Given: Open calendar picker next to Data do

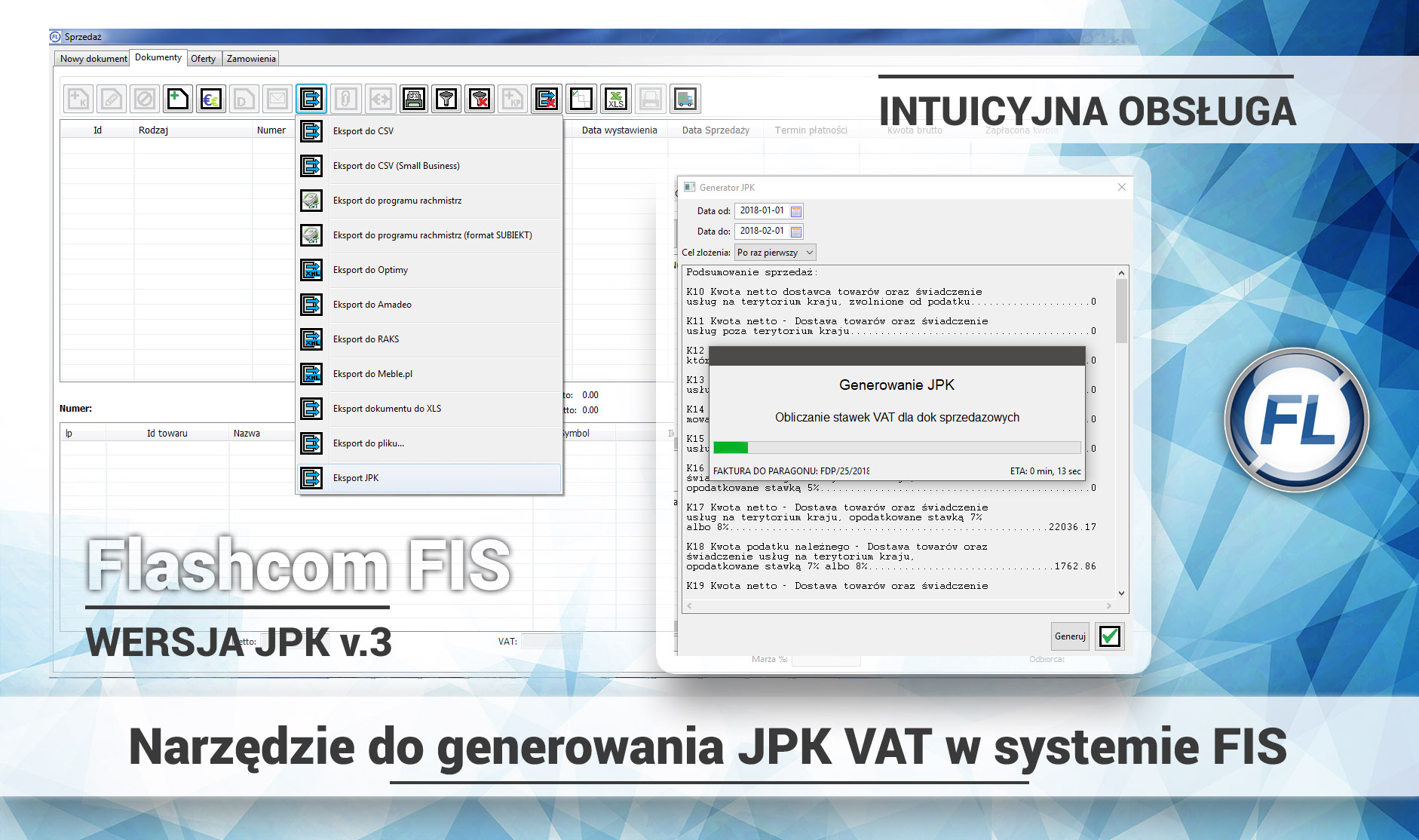Looking at the screenshot, I should pyautogui.click(x=796, y=231).
